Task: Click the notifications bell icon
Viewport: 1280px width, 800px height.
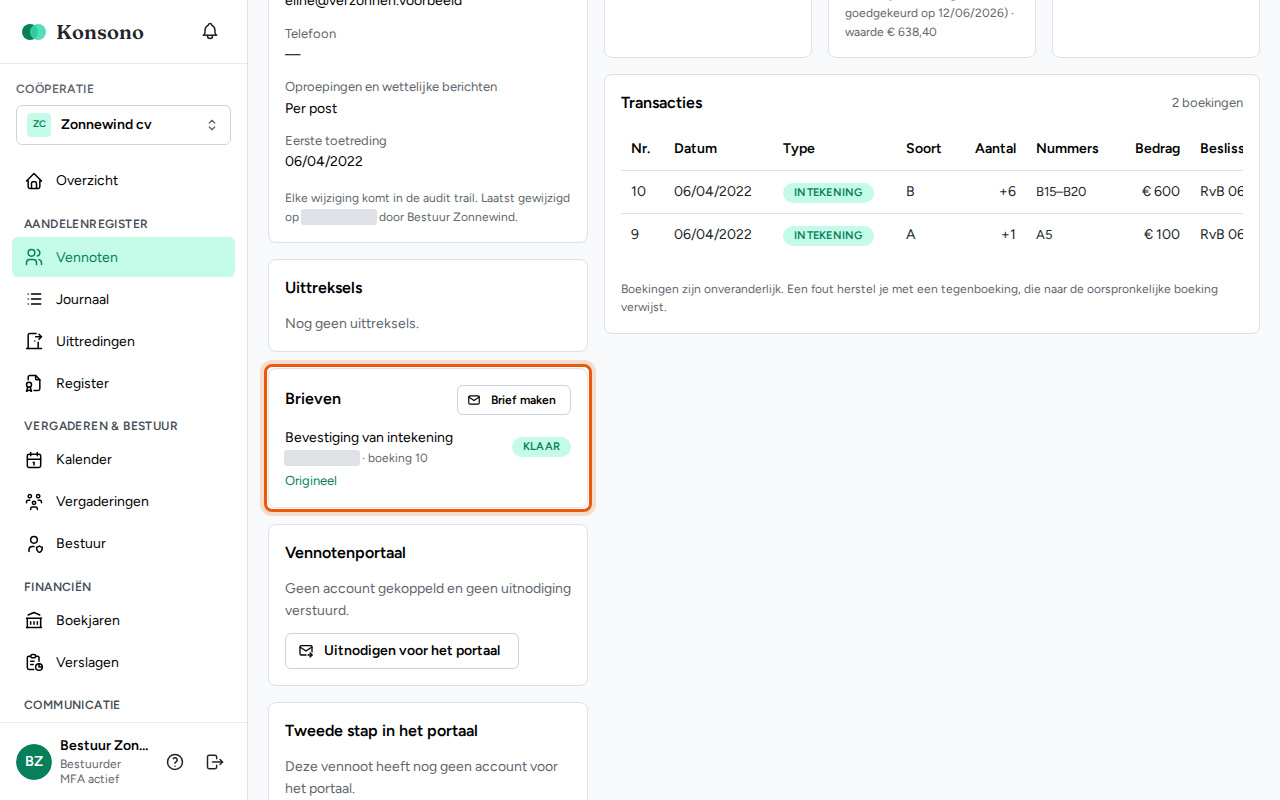Action: tap(210, 31)
